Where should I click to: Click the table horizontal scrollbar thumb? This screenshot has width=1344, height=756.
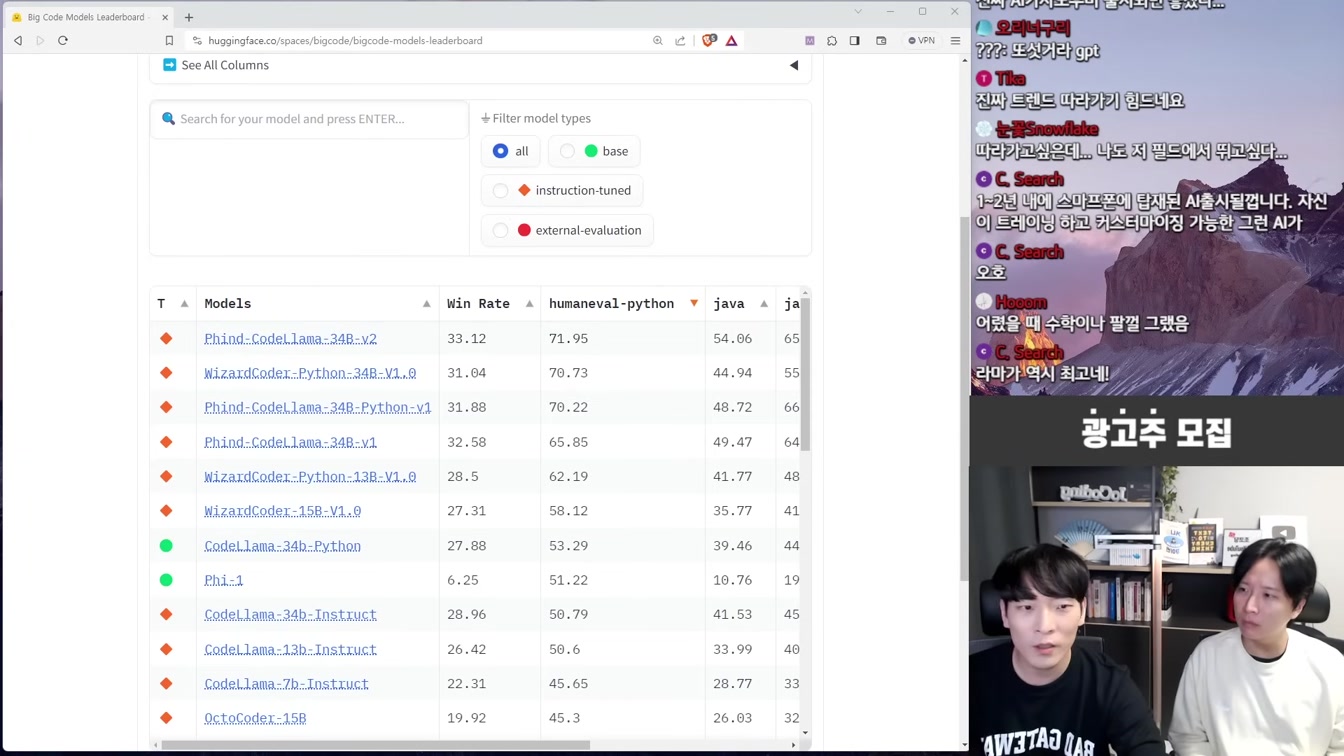pos(376,745)
